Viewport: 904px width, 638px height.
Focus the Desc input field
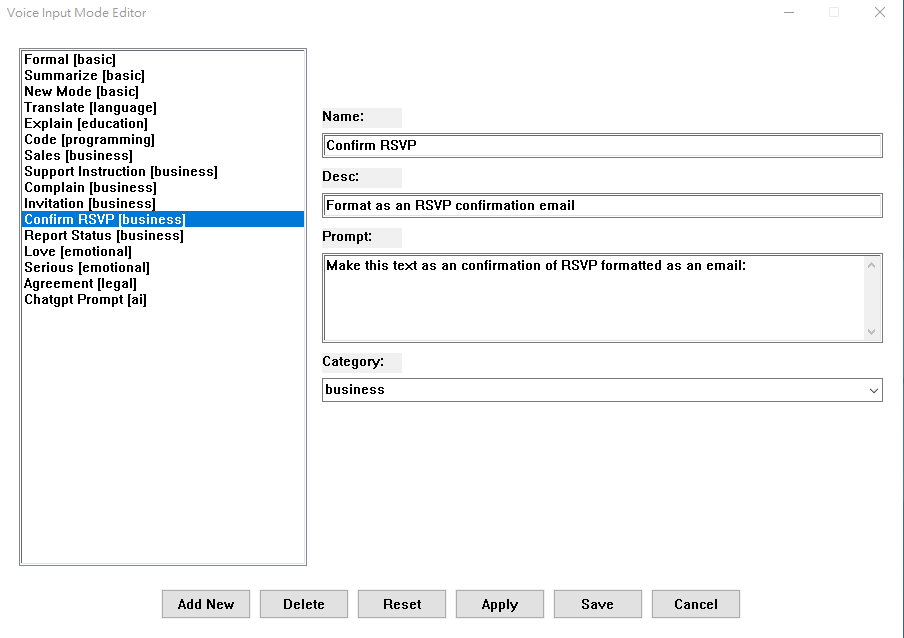pos(602,206)
